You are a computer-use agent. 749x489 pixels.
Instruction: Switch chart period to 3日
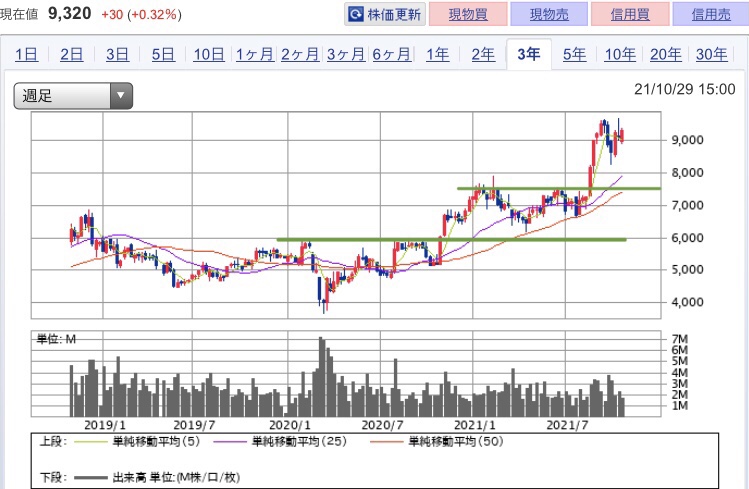[118, 54]
